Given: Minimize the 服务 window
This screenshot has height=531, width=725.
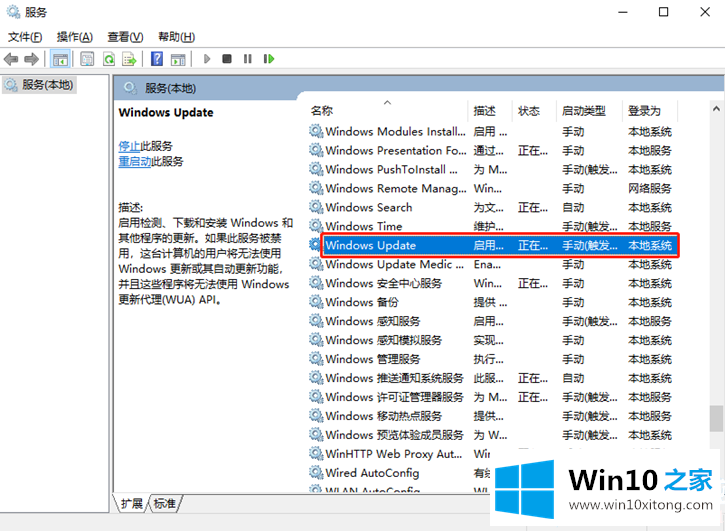Looking at the screenshot, I should click(x=623, y=12).
